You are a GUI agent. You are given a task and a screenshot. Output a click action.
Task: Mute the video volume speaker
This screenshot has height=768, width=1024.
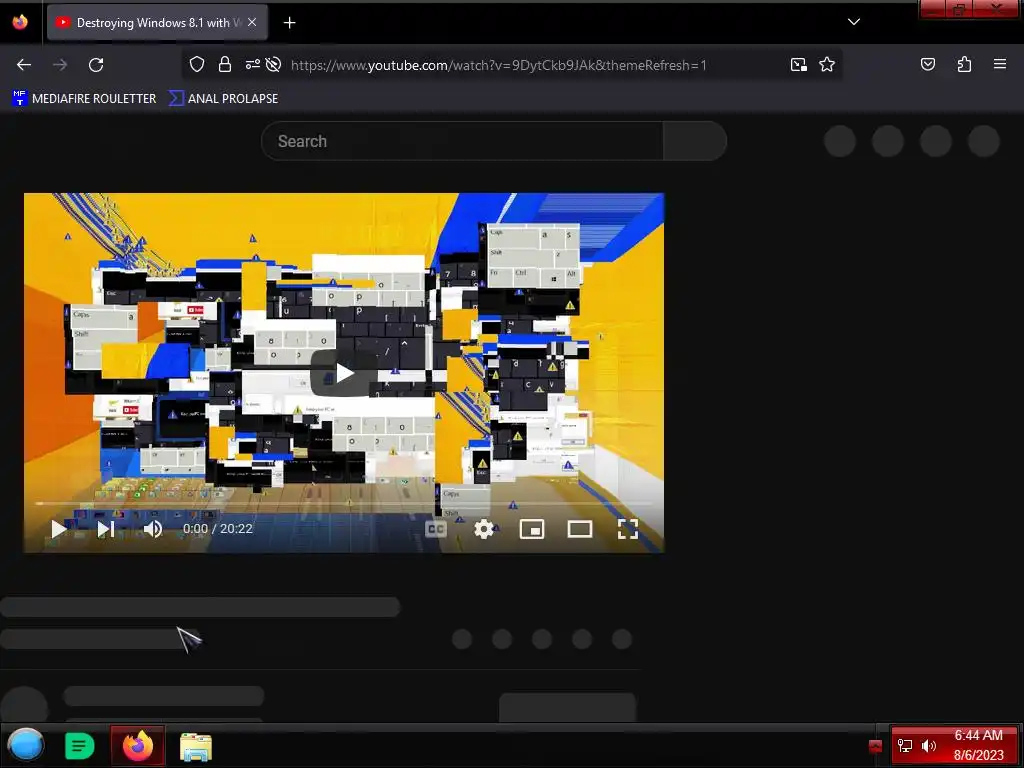pos(153,529)
